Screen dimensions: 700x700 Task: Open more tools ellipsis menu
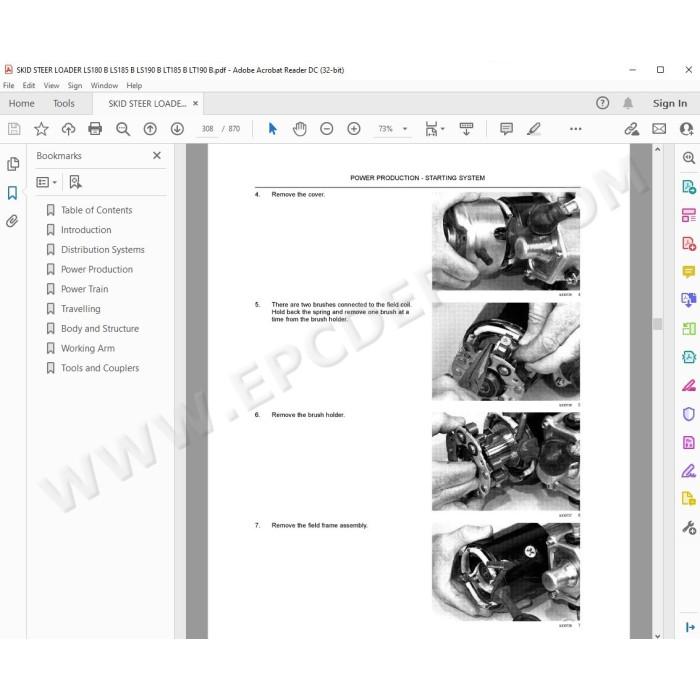coord(575,129)
